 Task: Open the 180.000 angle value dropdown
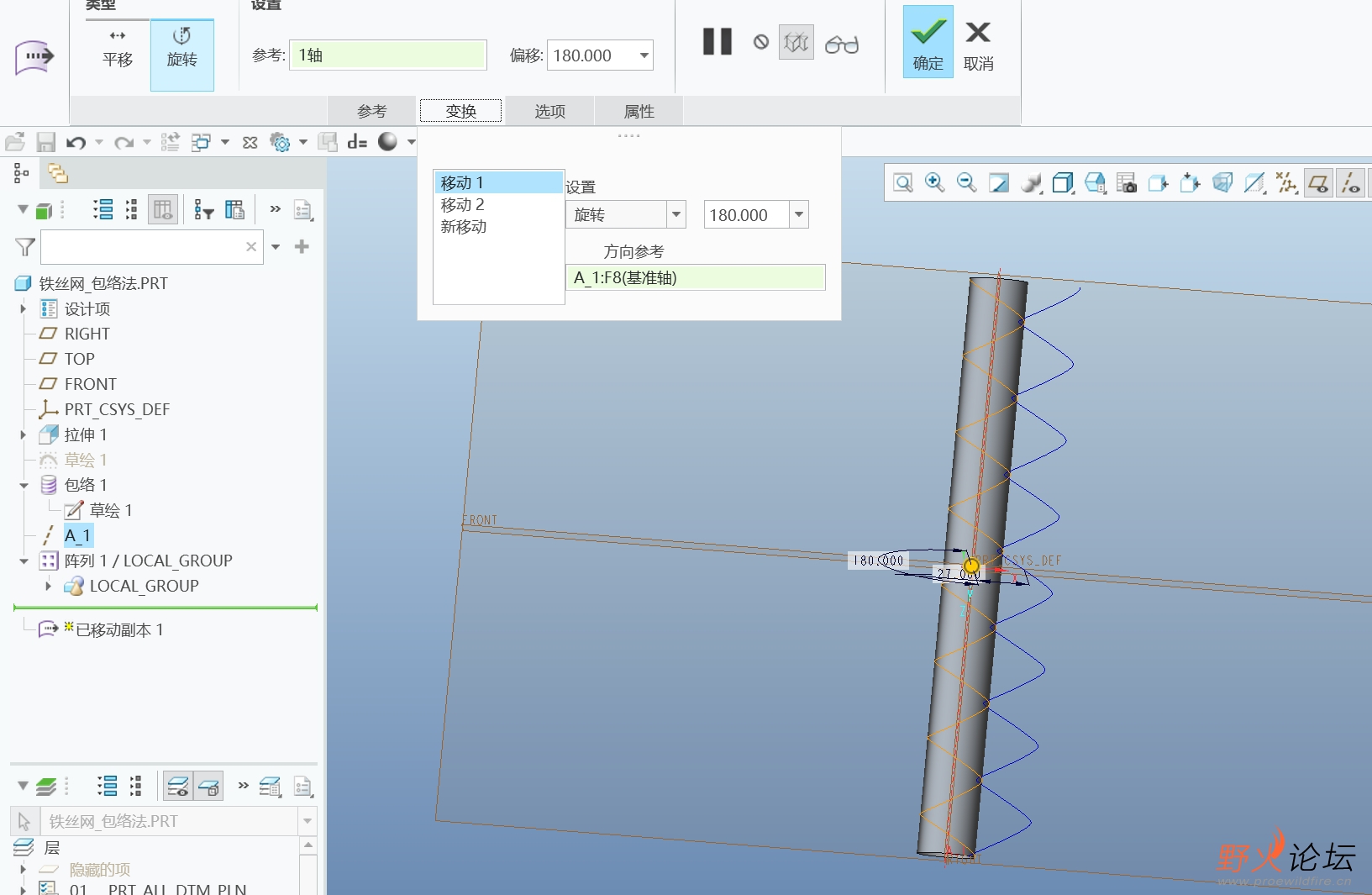click(x=799, y=214)
